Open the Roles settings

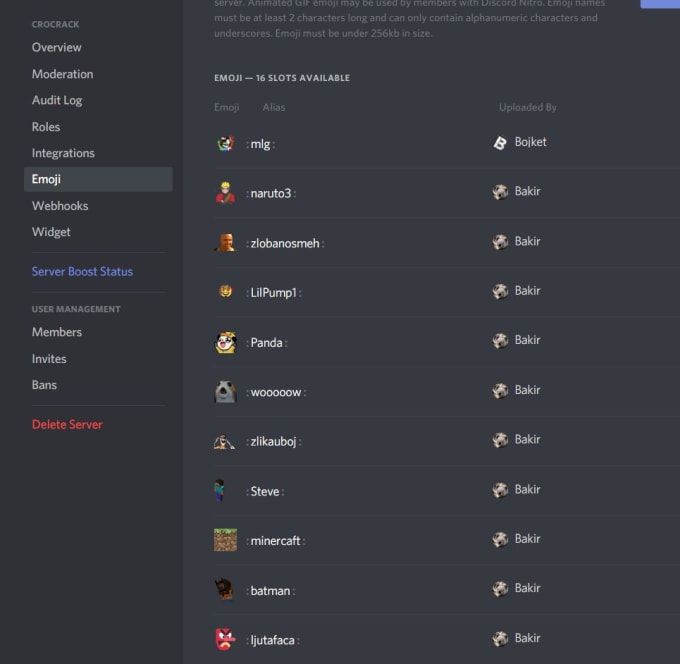pyautogui.click(x=46, y=127)
